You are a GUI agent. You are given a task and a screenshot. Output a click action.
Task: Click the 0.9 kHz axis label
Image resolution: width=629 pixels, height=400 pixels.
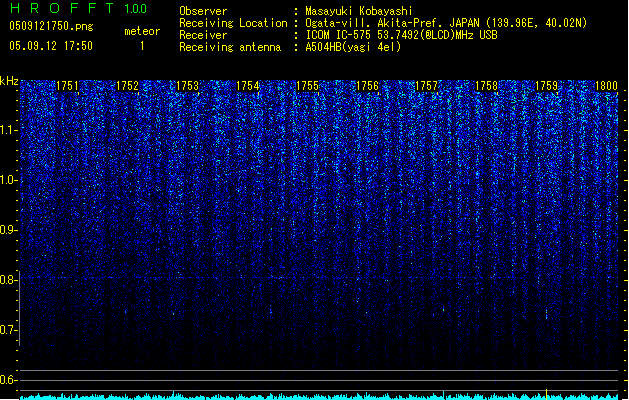point(8,230)
